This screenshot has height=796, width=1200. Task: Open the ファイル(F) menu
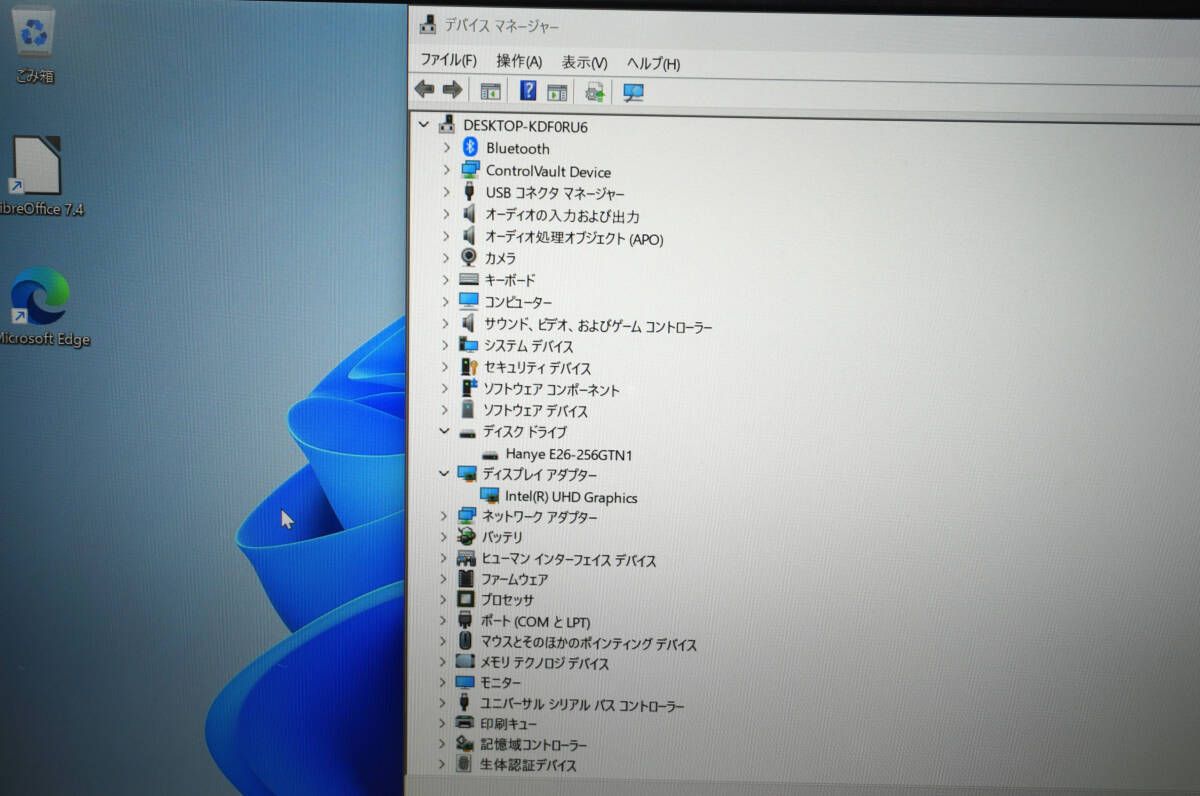pyautogui.click(x=448, y=61)
